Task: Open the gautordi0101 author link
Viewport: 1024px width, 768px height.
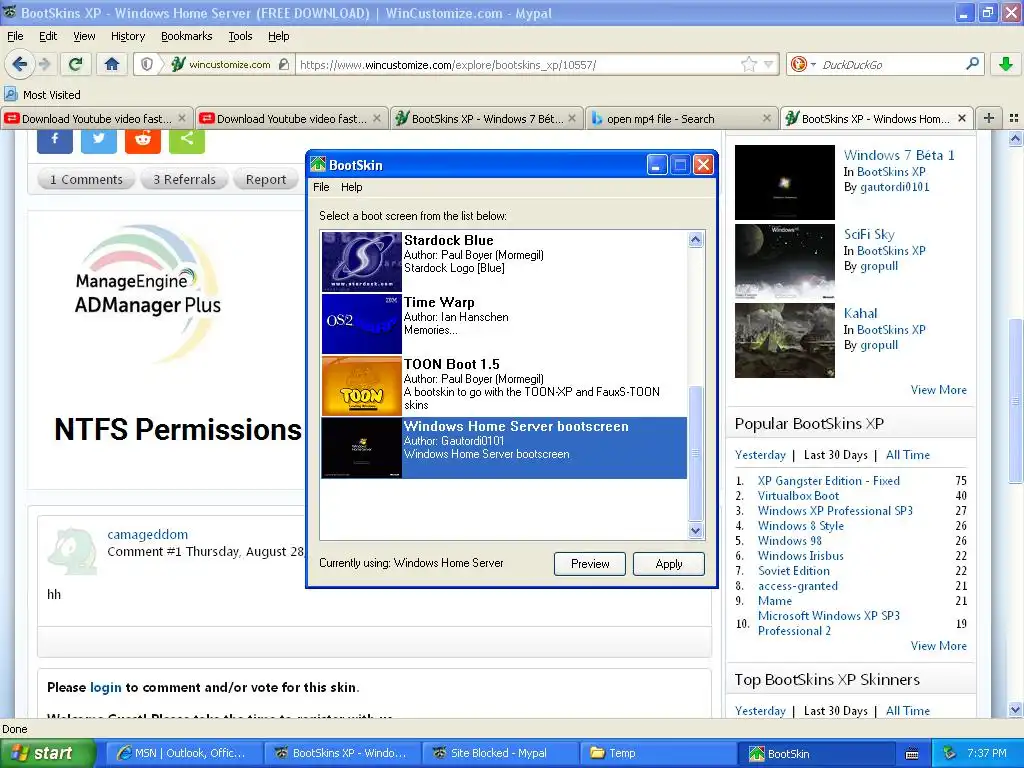Action: [x=894, y=187]
